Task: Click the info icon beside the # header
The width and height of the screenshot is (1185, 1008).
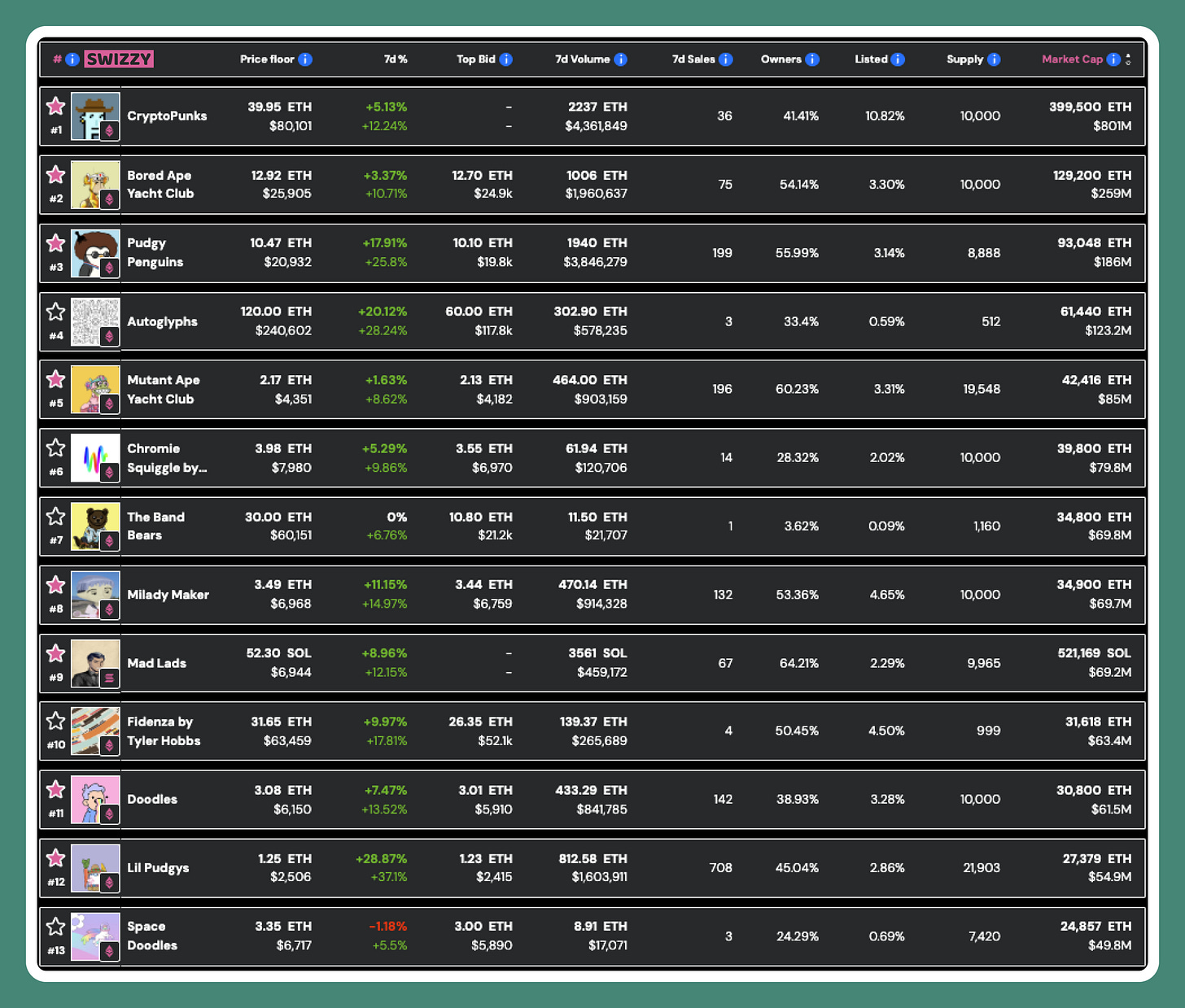Action: click(x=72, y=59)
